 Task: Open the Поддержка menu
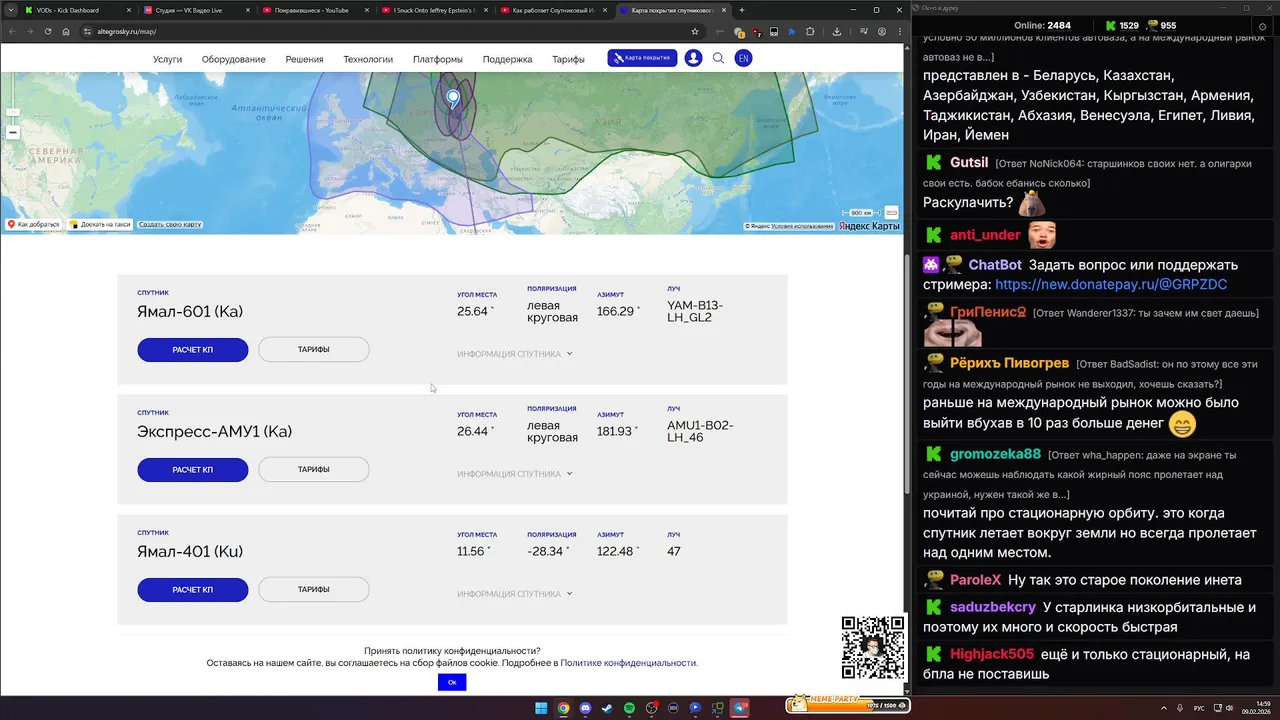pos(507,59)
